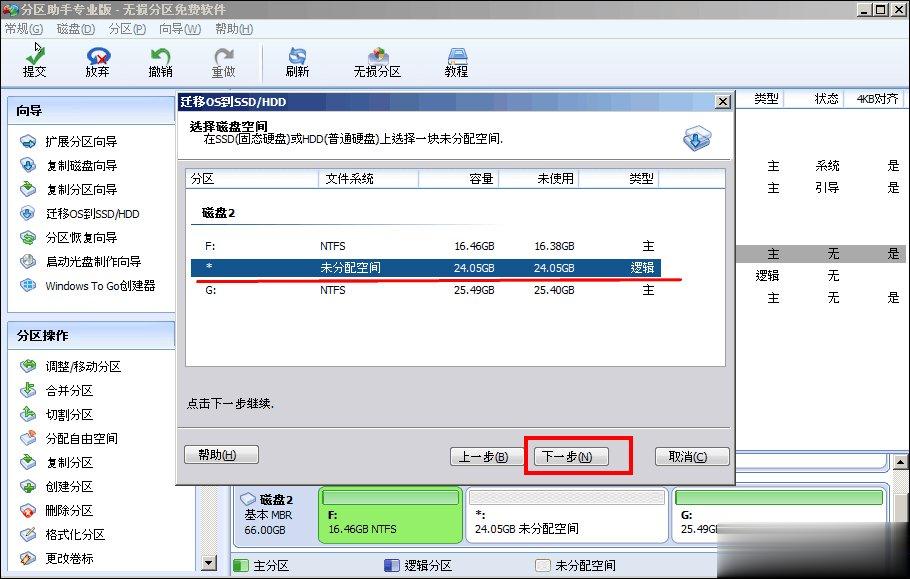Screen dimensions: 910x579
Task: Click the disk map scrollbar up arrow
Action: [x=901, y=462]
